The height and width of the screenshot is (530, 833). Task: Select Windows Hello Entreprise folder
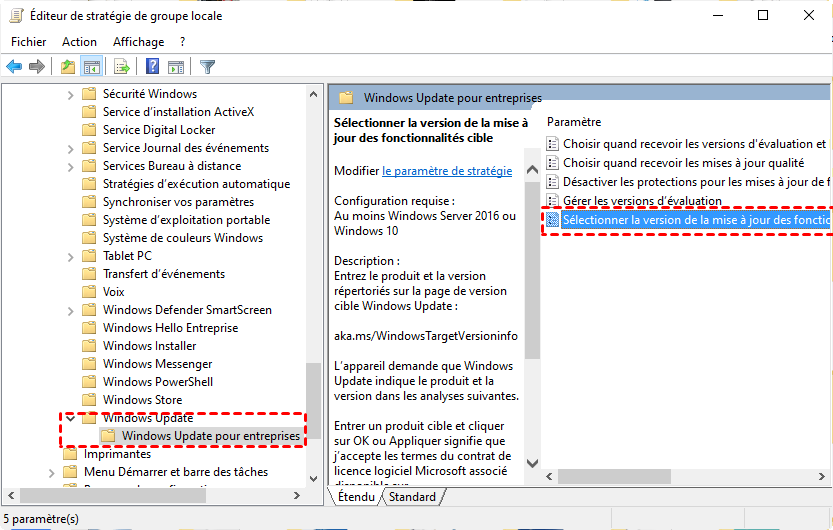[170, 328]
